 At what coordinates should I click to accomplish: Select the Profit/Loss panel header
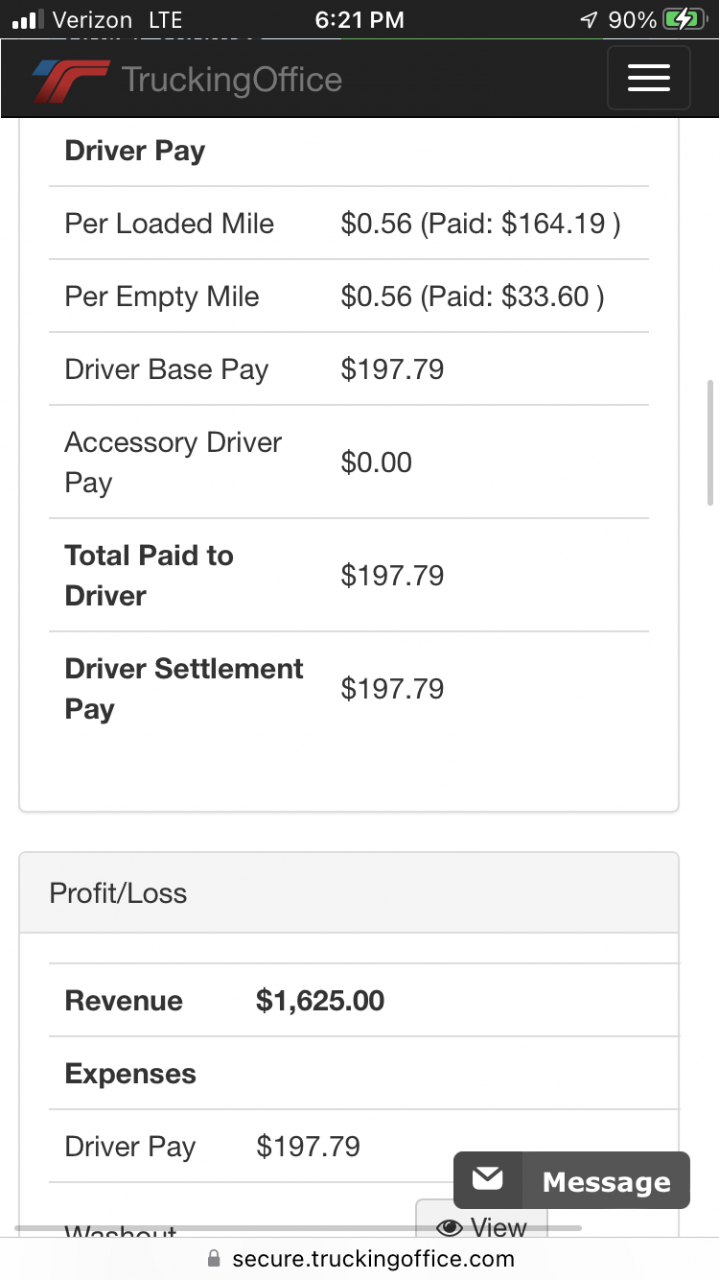tap(349, 893)
